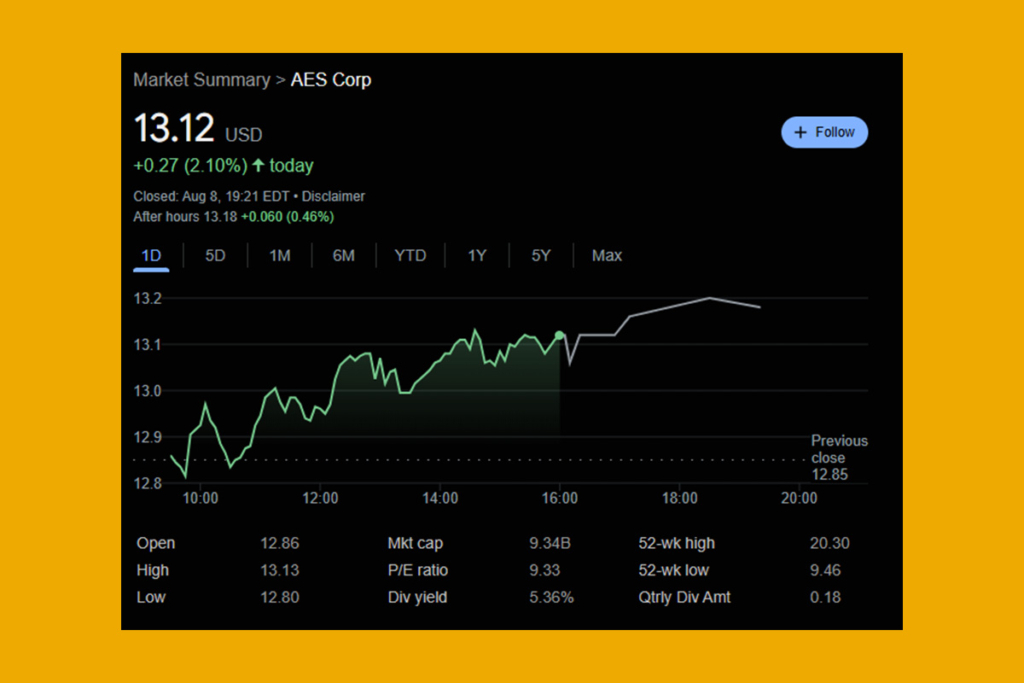Select the Max time range tab
The height and width of the screenshot is (683, 1024).
click(607, 255)
